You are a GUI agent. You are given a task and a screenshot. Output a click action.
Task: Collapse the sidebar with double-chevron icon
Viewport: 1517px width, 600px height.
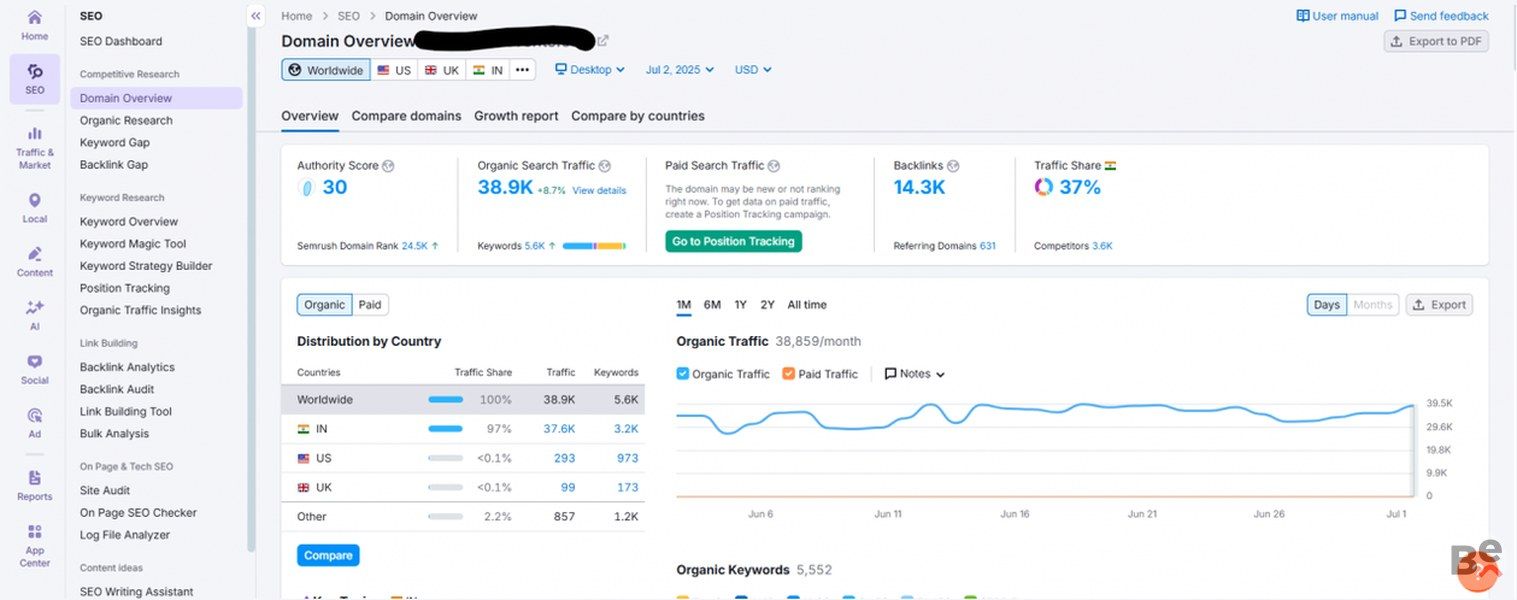pyautogui.click(x=256, y=16)
